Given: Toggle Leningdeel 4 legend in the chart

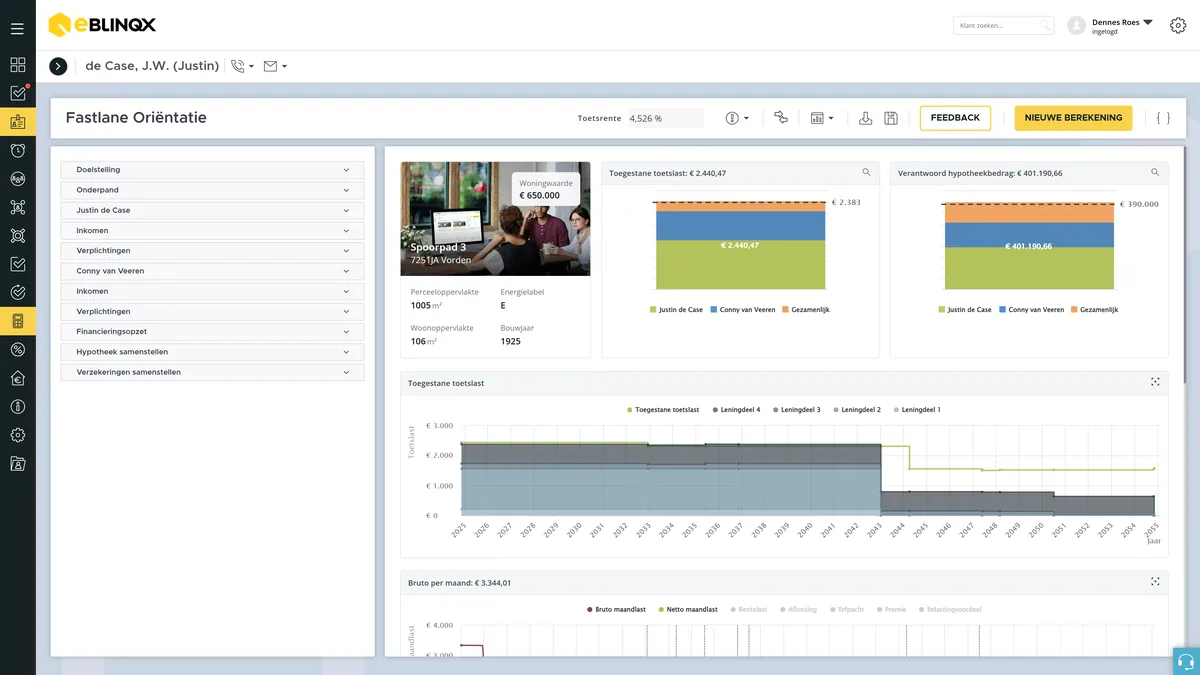Looking at the screenshot, I should click(736, 410).
